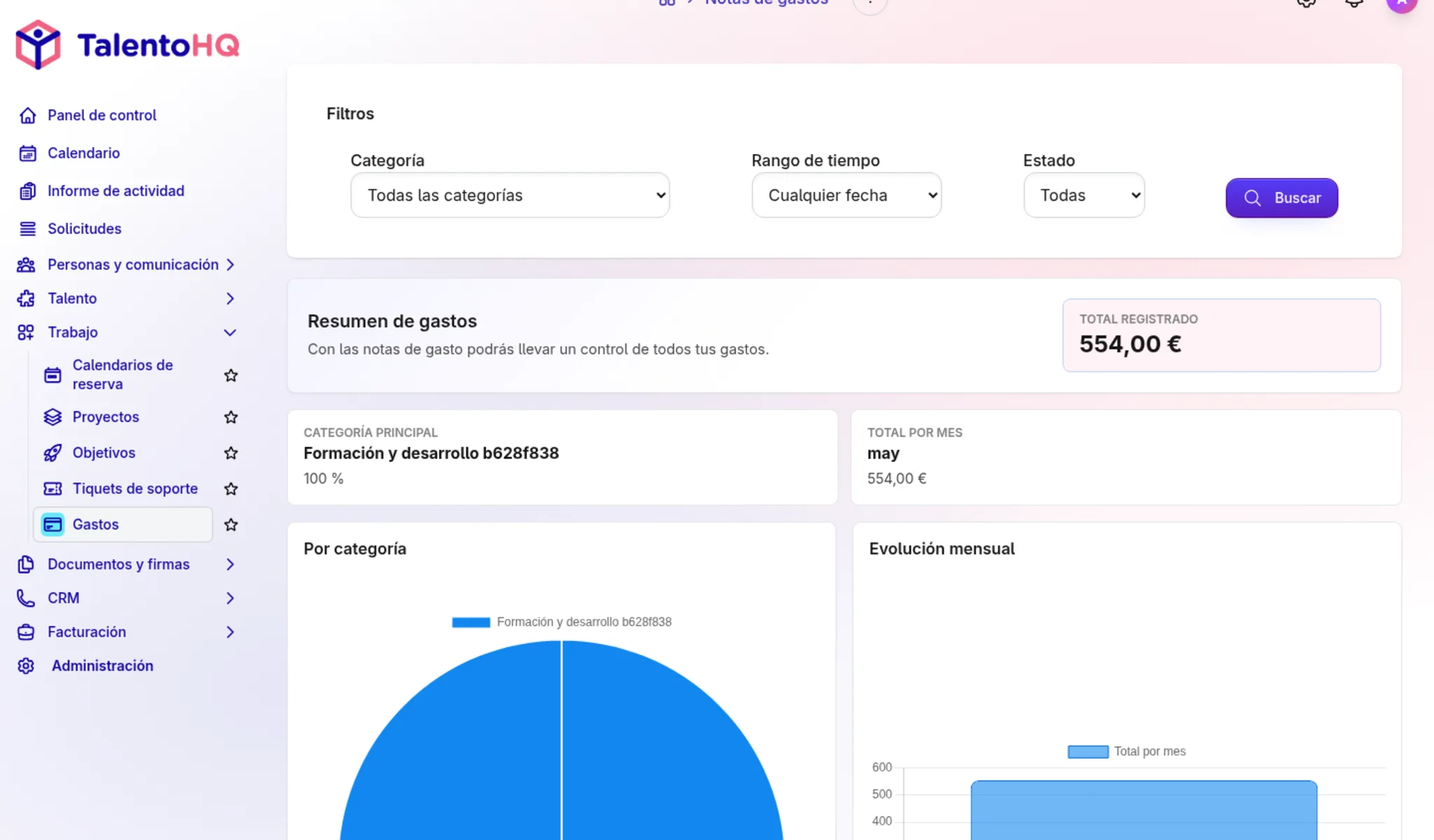Click the Talento puzzle icon
This screenshot has width=1434, height=840.
(26, 298)
